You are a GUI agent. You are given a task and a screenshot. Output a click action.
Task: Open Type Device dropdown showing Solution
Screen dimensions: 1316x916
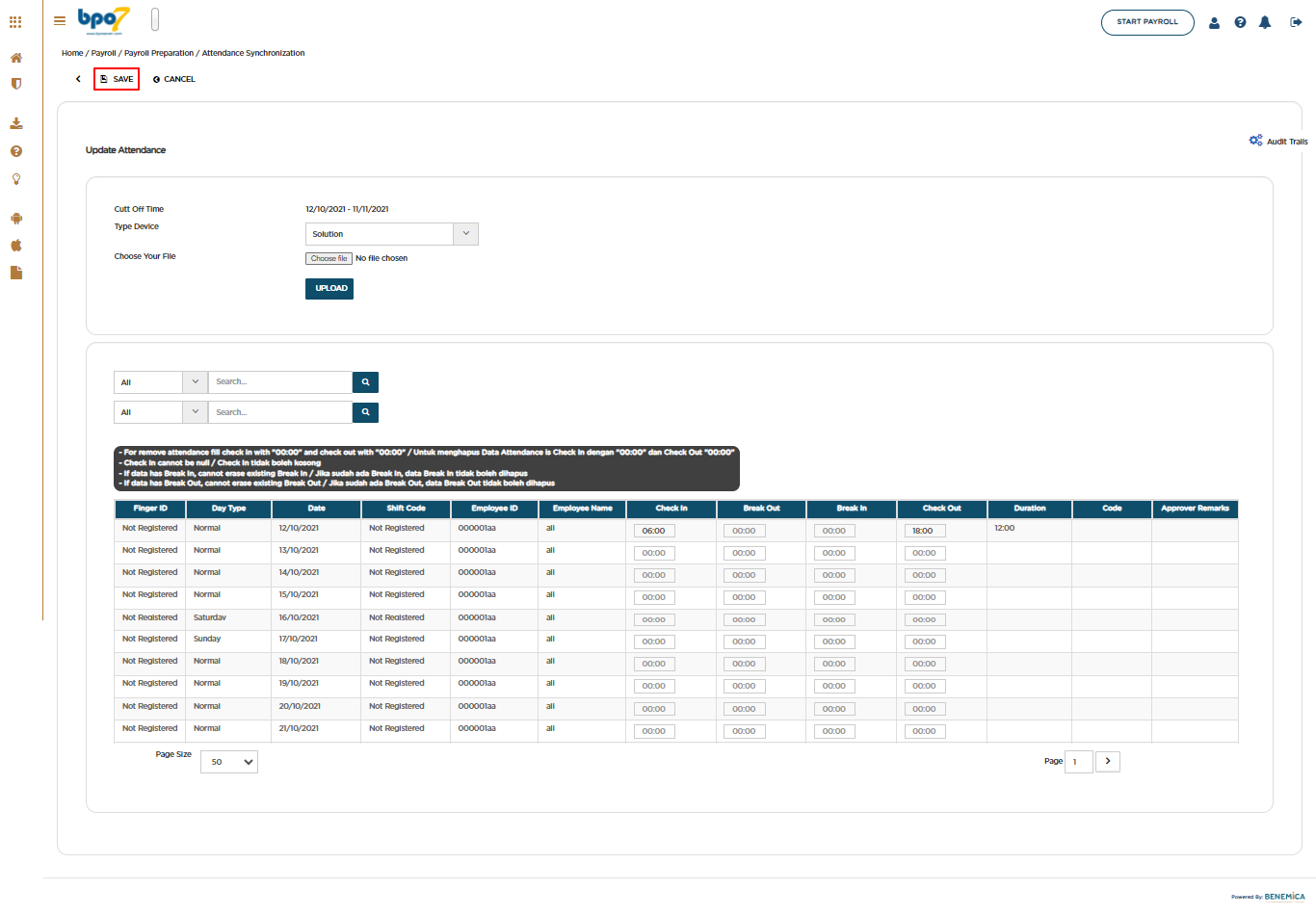point(392,234)
